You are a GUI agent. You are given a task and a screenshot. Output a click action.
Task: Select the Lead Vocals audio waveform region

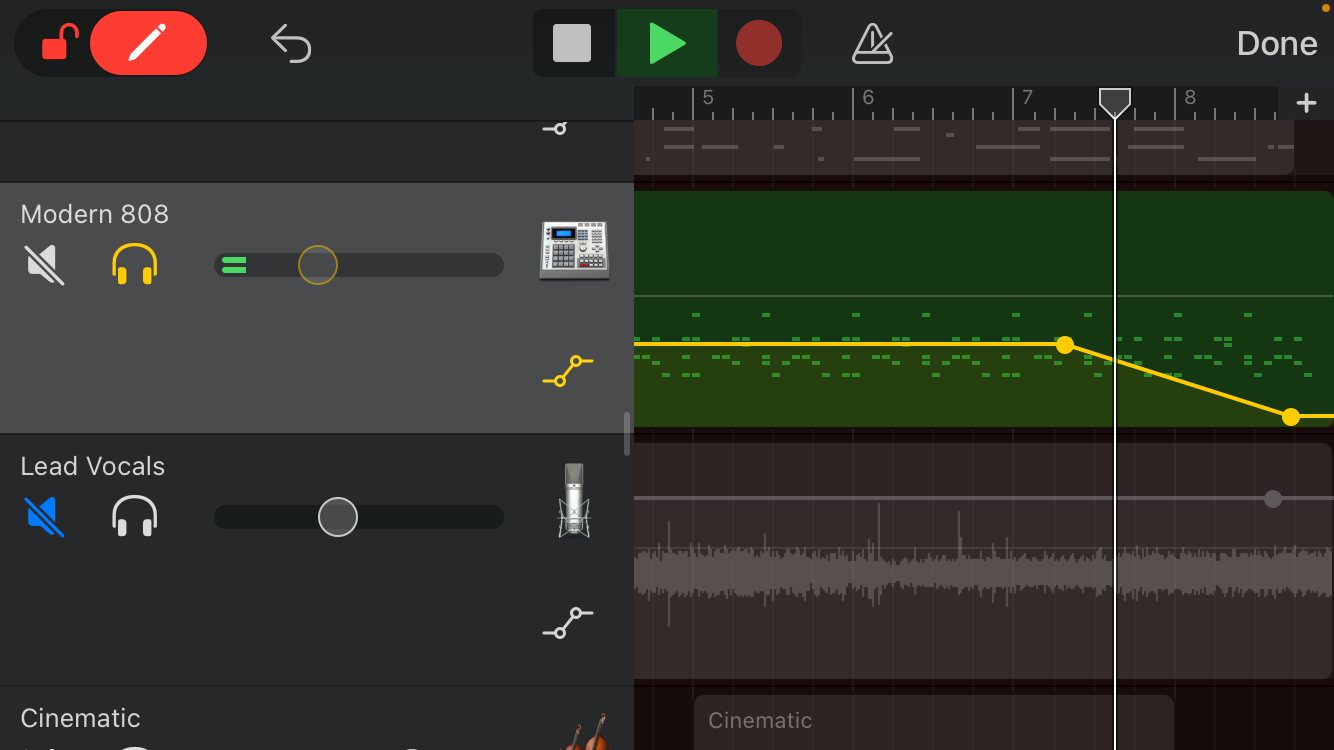pos(983,563)
